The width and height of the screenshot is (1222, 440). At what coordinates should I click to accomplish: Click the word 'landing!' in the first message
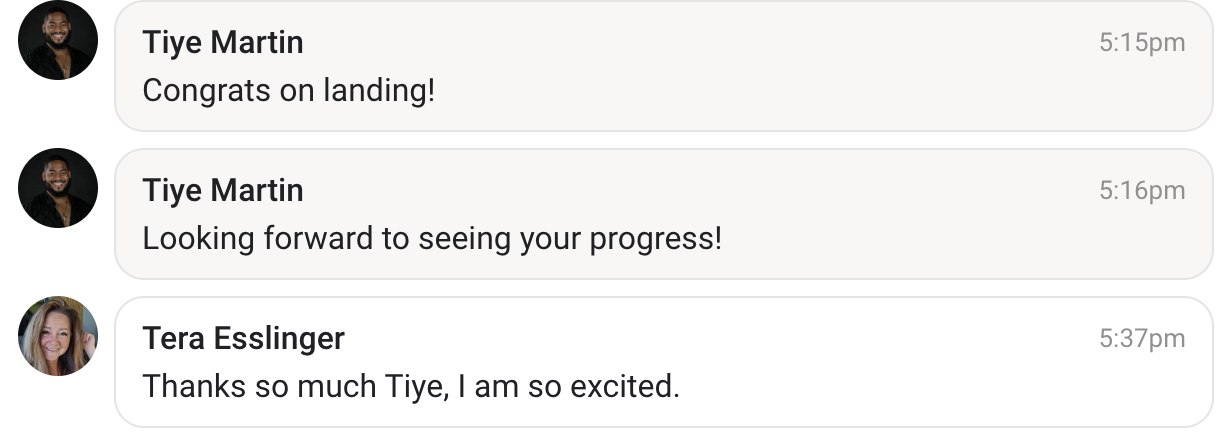[379, 92]
